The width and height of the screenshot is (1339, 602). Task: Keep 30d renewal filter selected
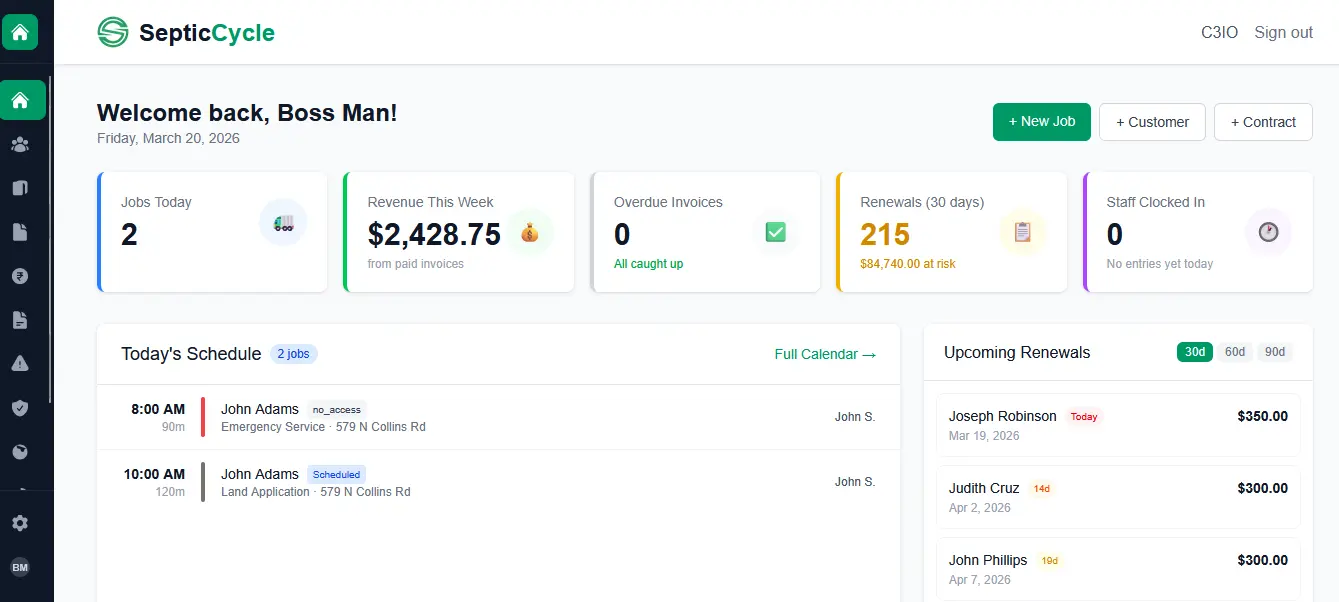point(1194,351)
